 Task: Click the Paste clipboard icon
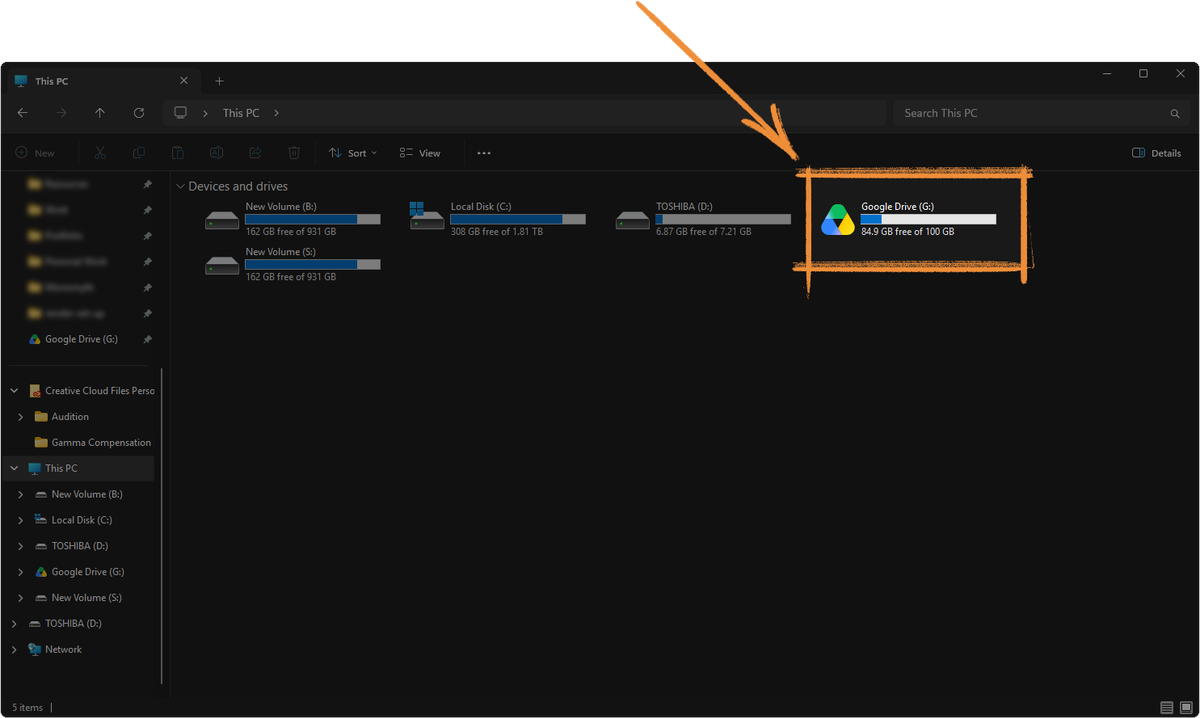(x=177, y=153)
